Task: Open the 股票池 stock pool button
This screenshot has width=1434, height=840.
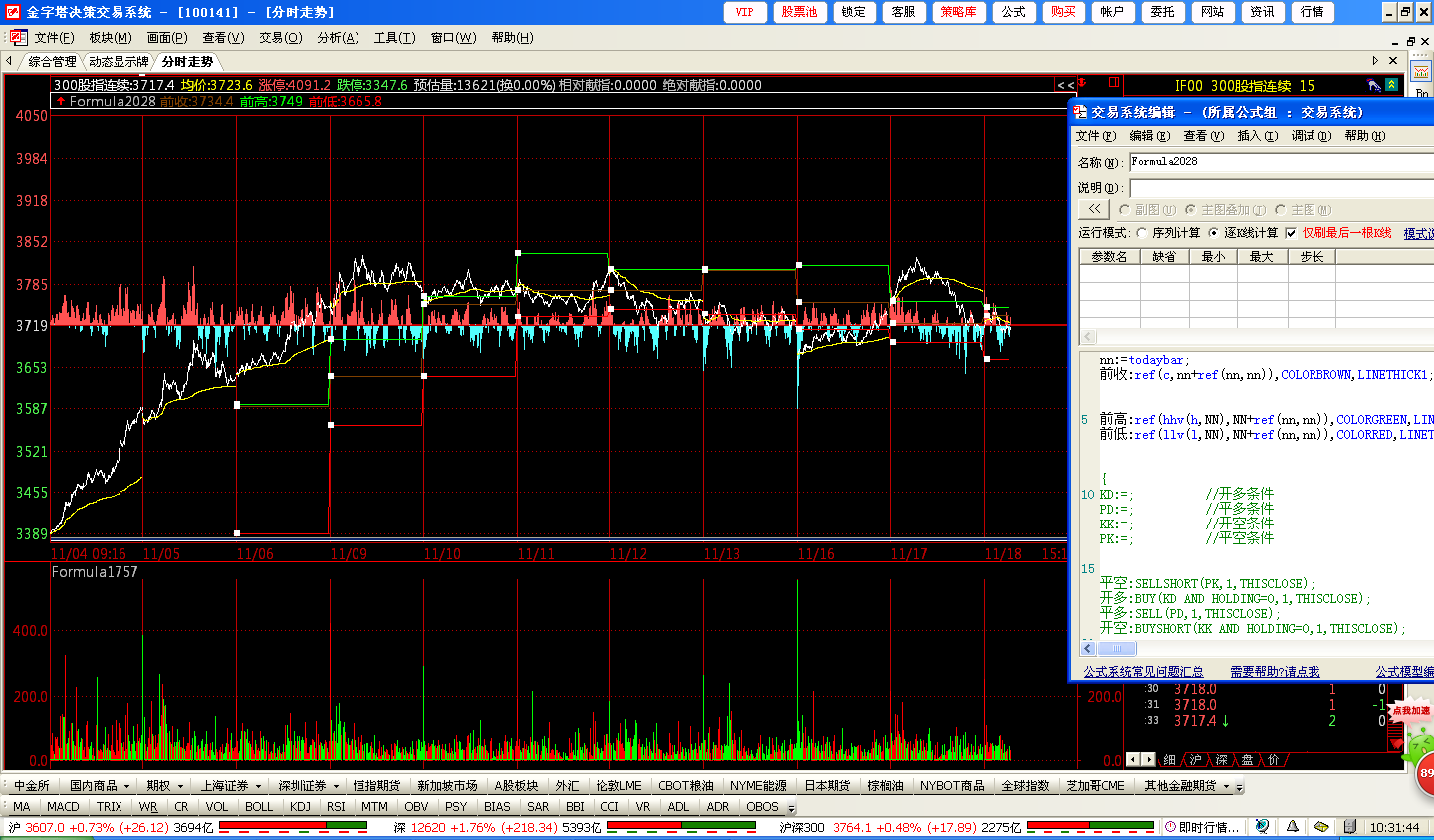Action: click(x=799, y=12)
